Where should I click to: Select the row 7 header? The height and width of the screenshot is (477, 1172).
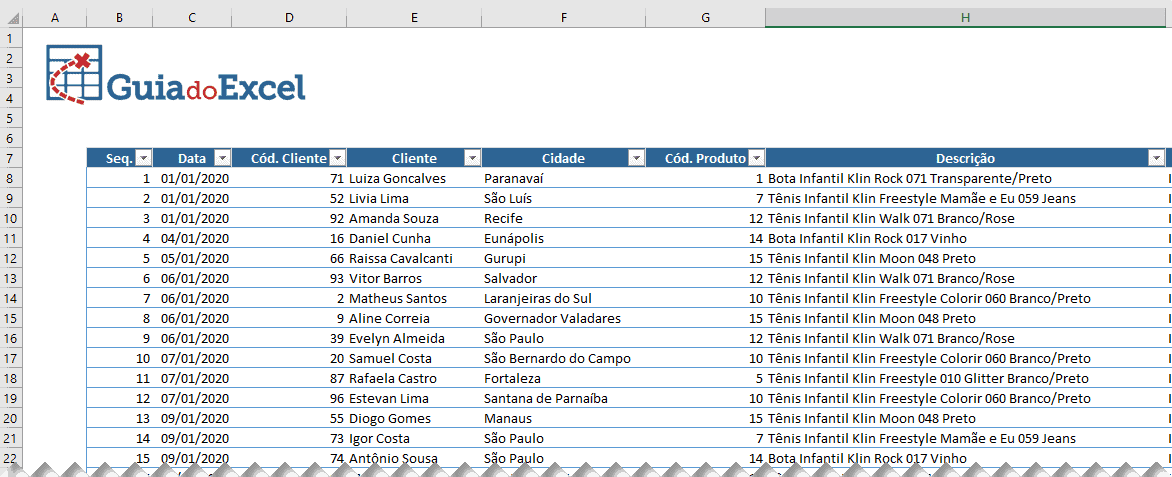point(11,158)
